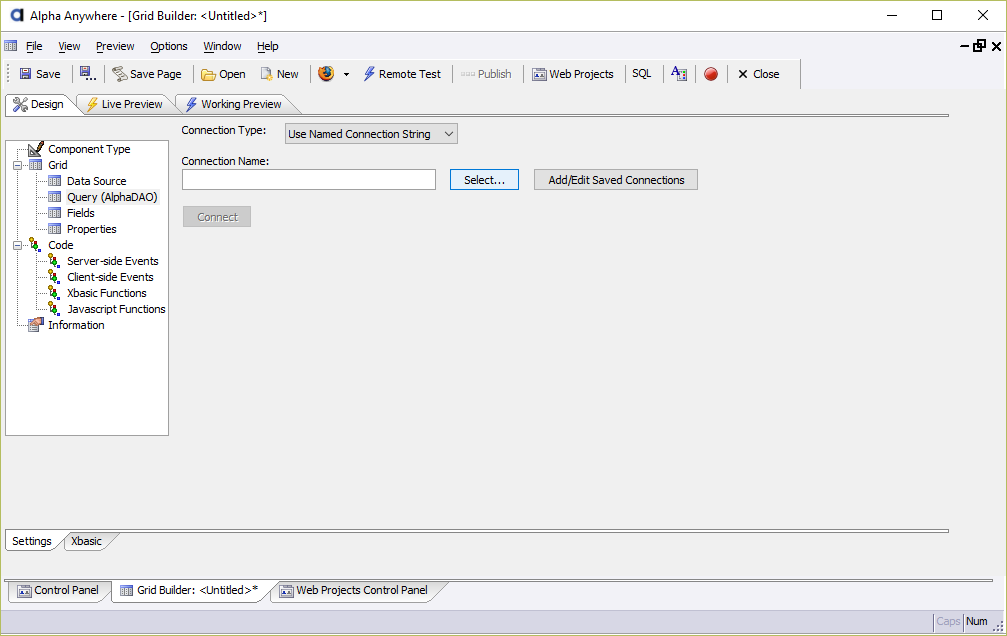Image resolution: width=1007 pixels, height=636 pixels.
Task: Select Properties in the tree
Action: tap(92, 229)
